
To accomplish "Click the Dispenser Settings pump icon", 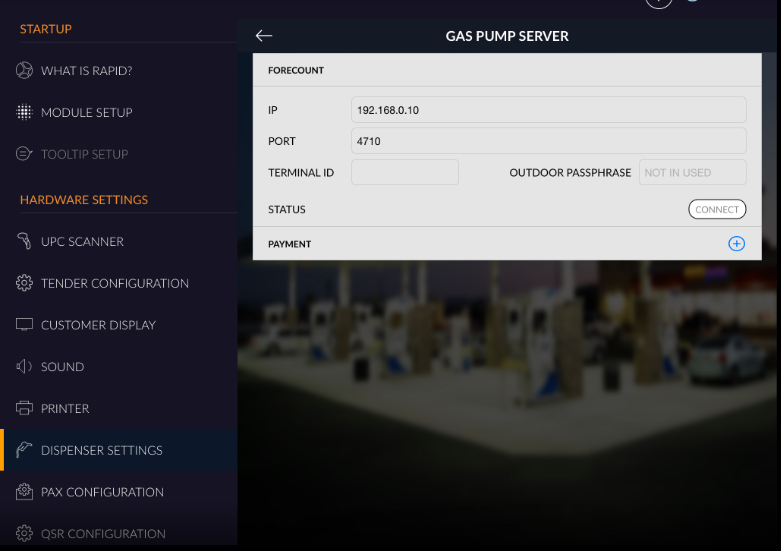I will click(25, 450).
